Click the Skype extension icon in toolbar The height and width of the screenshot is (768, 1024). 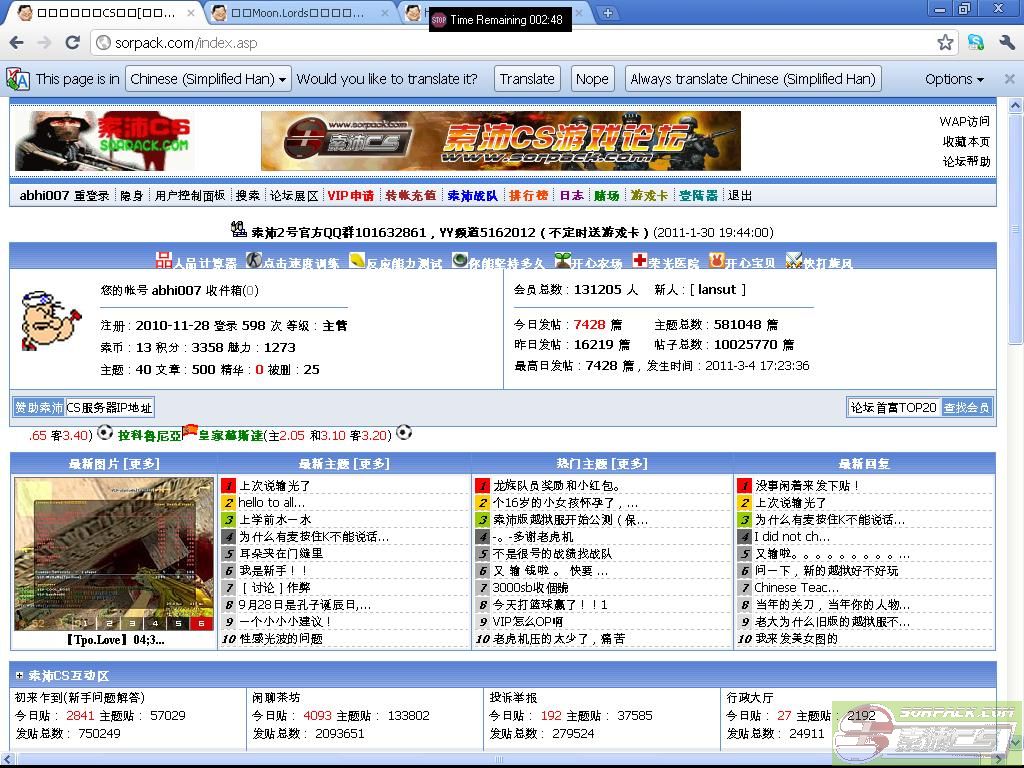click(975, 42)
